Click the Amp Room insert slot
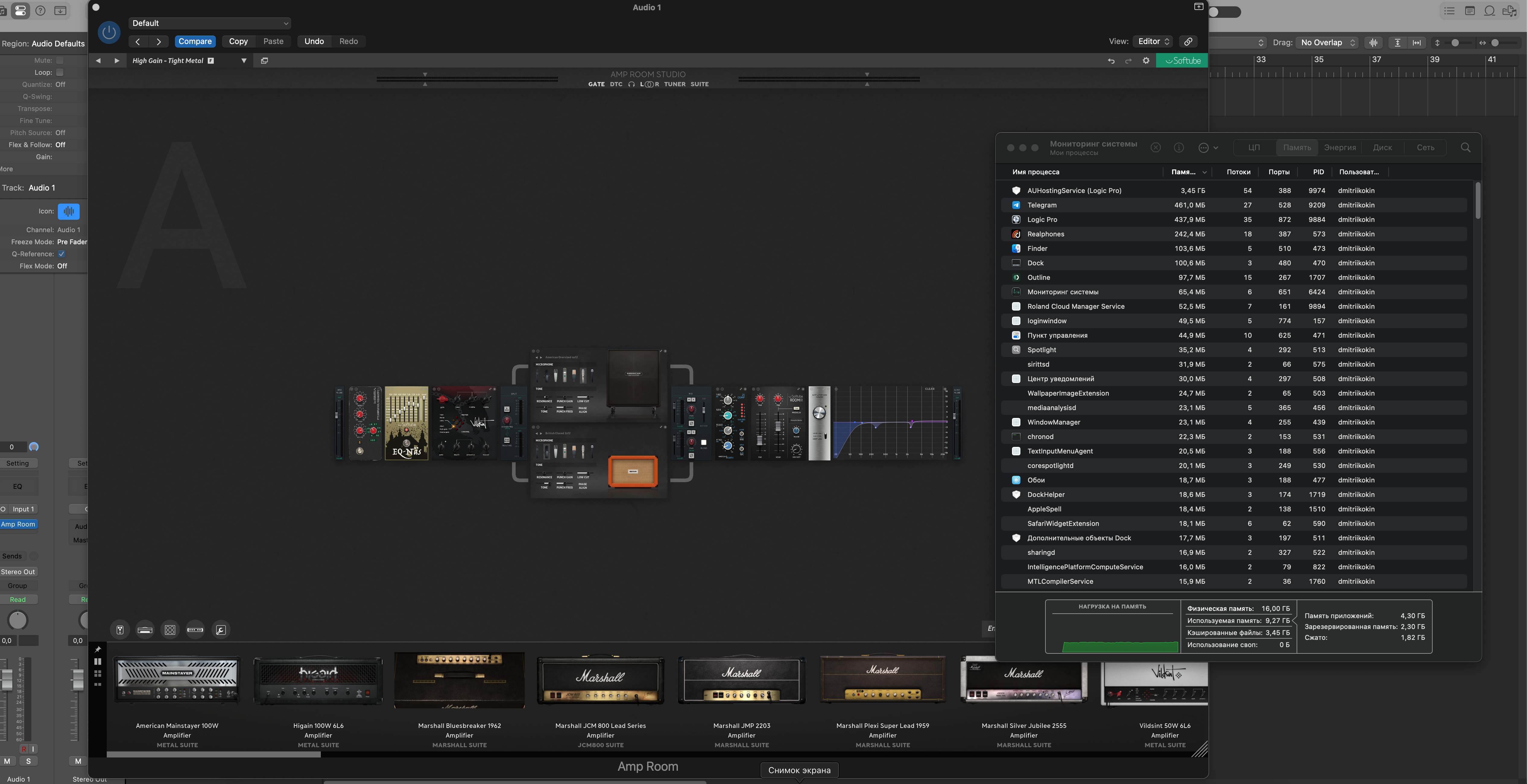Screen dimensions: 1527x784 [18, 524]
